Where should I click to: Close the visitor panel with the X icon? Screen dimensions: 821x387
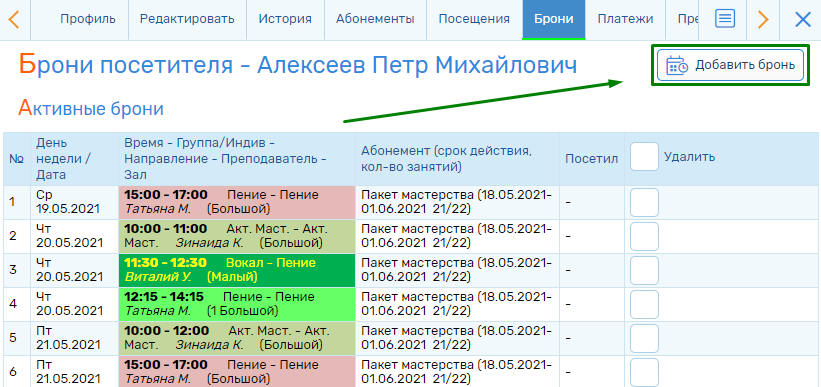tap(802, 20)
